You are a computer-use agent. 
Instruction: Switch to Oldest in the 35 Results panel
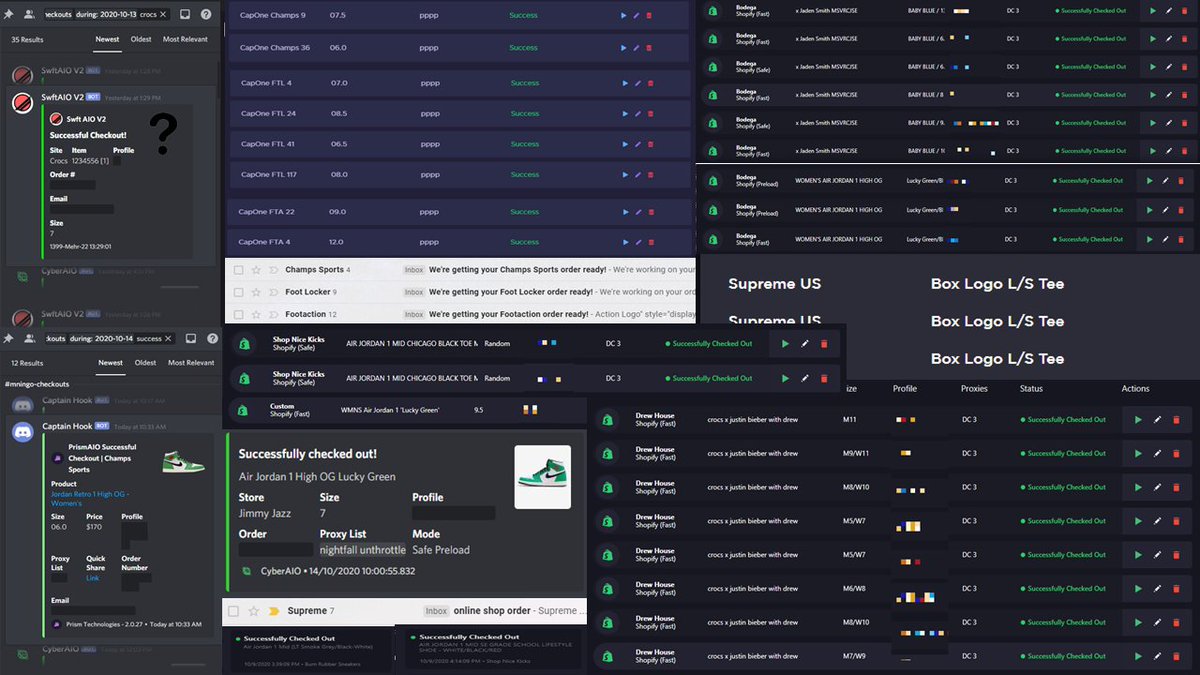(141, 39)
